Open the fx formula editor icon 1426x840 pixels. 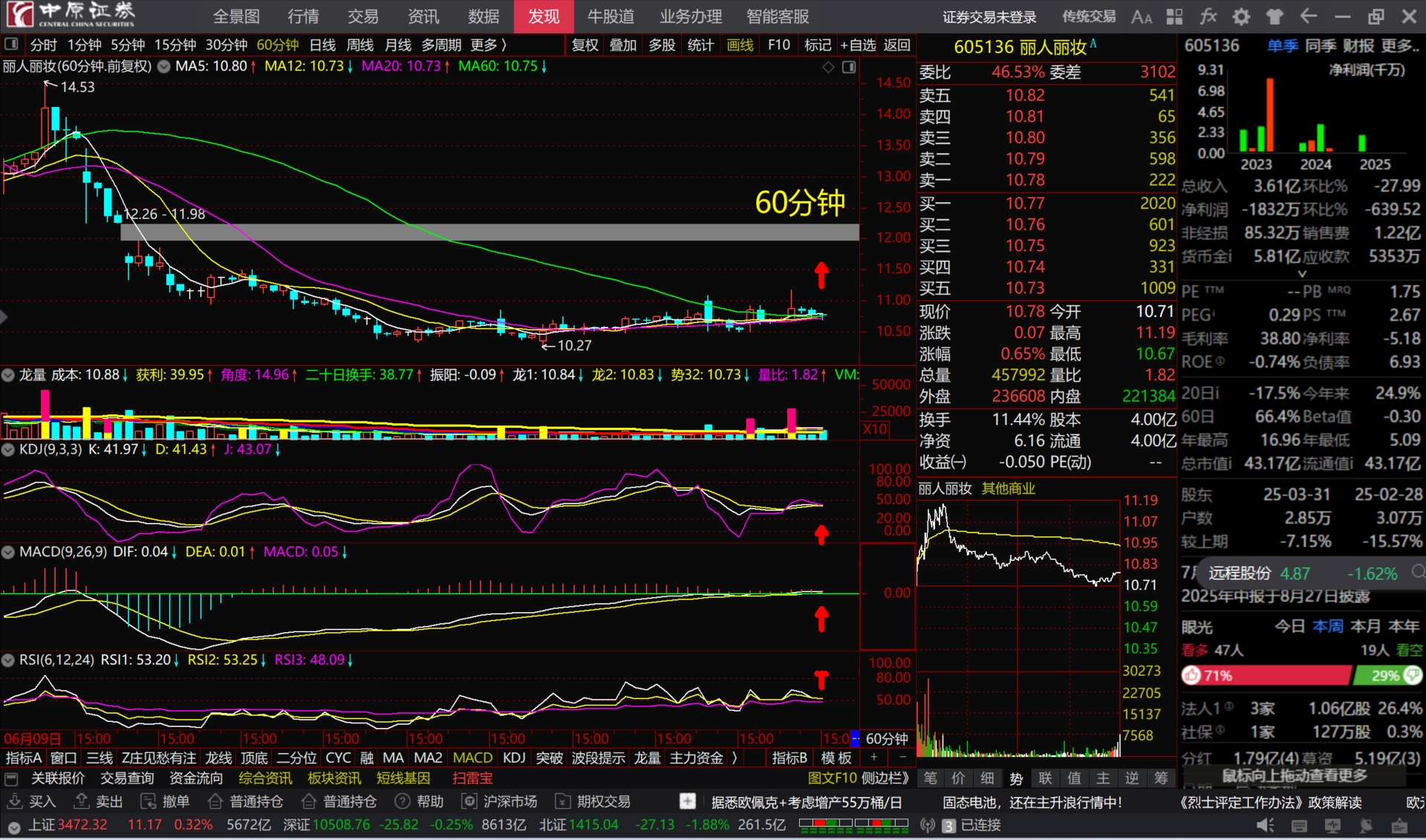click(1208, 16)
